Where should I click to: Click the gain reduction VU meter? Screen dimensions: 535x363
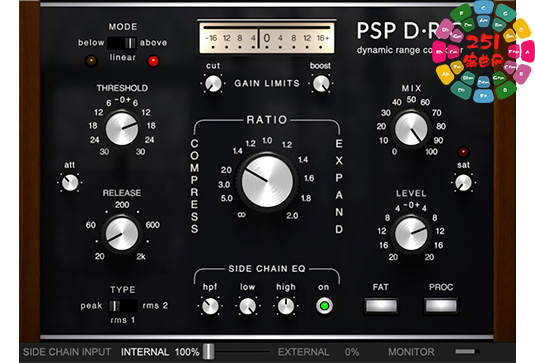[266, 38]
